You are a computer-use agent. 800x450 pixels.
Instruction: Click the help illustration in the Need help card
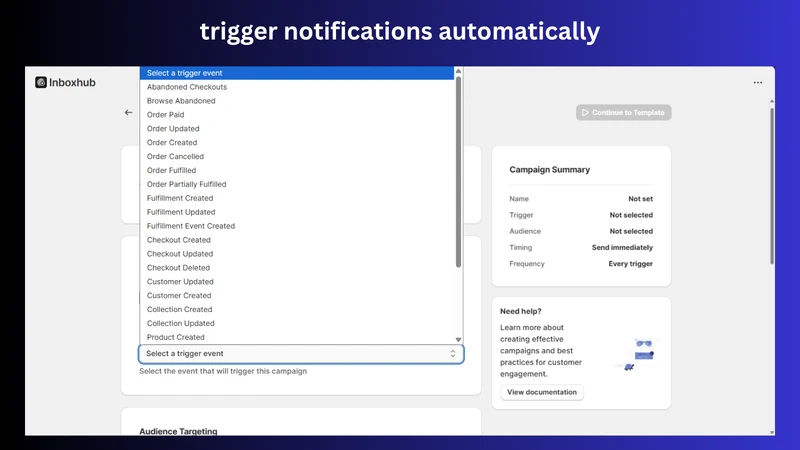click(640, 353)
